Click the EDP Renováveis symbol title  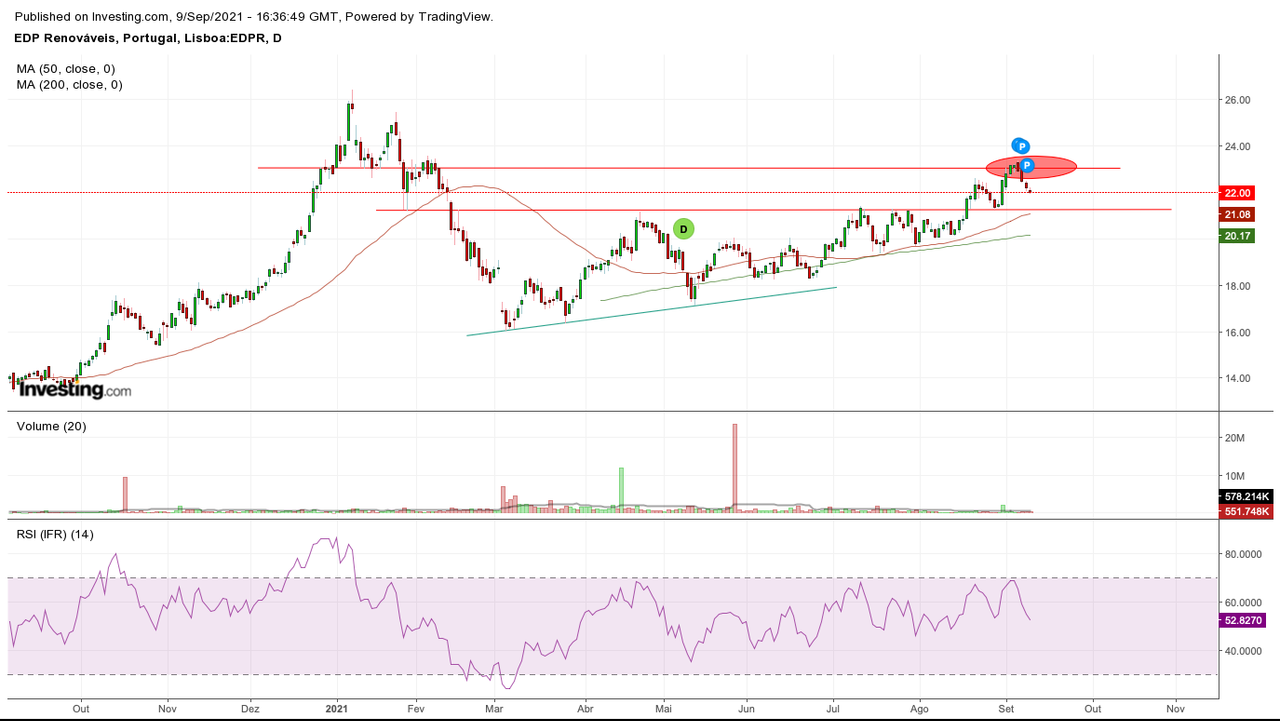[148, 38]
